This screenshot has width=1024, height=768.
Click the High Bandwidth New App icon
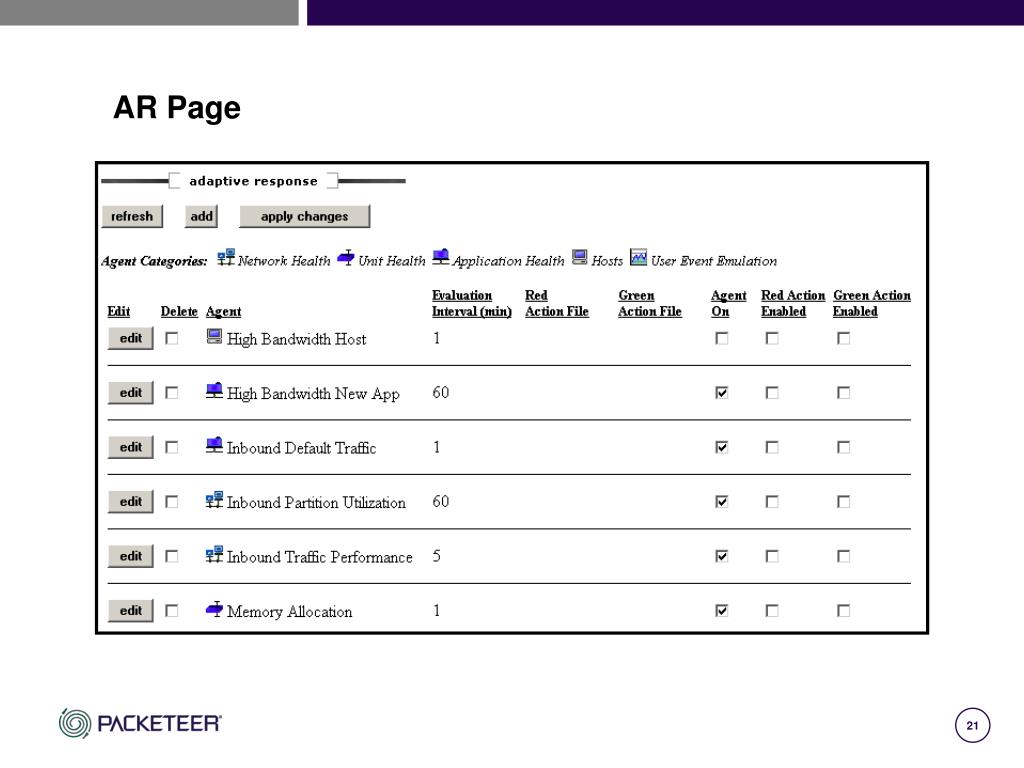(214, 391)
